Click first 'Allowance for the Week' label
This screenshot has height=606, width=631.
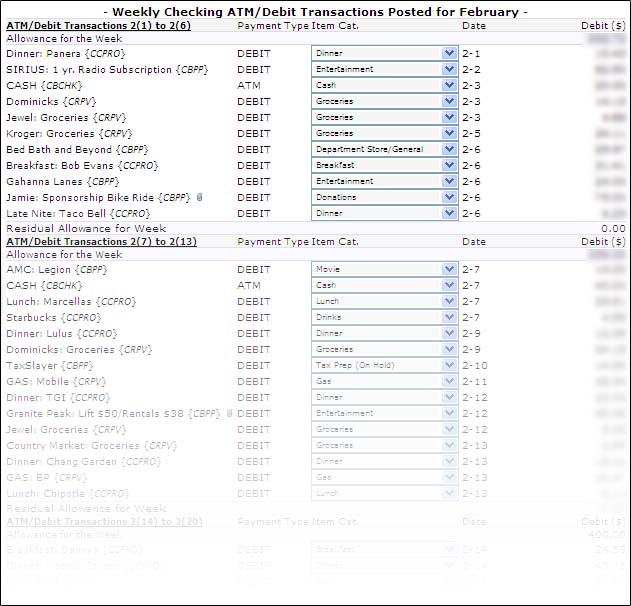tap(64, 39)
